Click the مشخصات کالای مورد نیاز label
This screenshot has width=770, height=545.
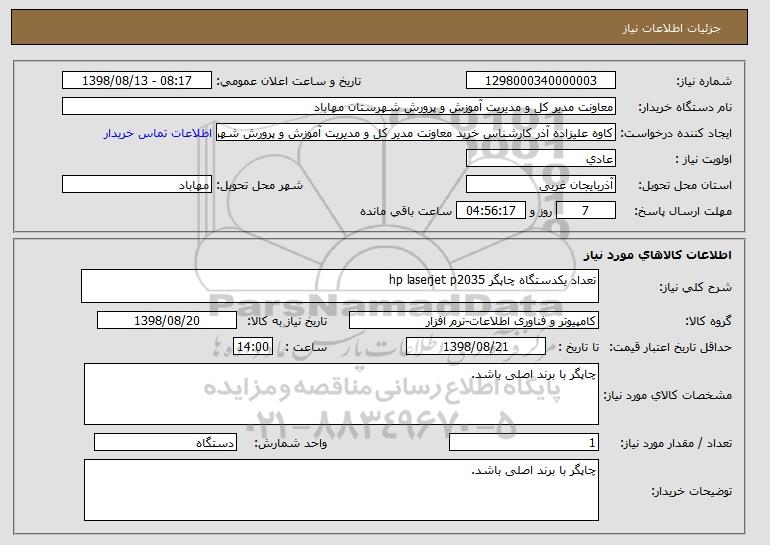[667, 395]
